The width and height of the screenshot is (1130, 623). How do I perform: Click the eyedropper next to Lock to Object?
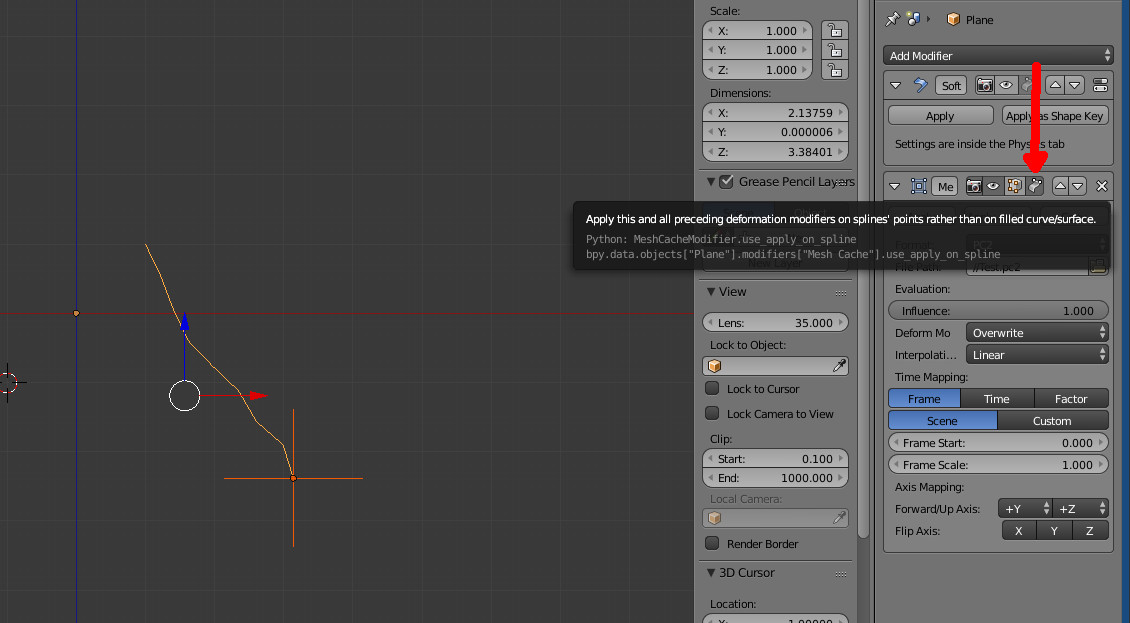841,365
